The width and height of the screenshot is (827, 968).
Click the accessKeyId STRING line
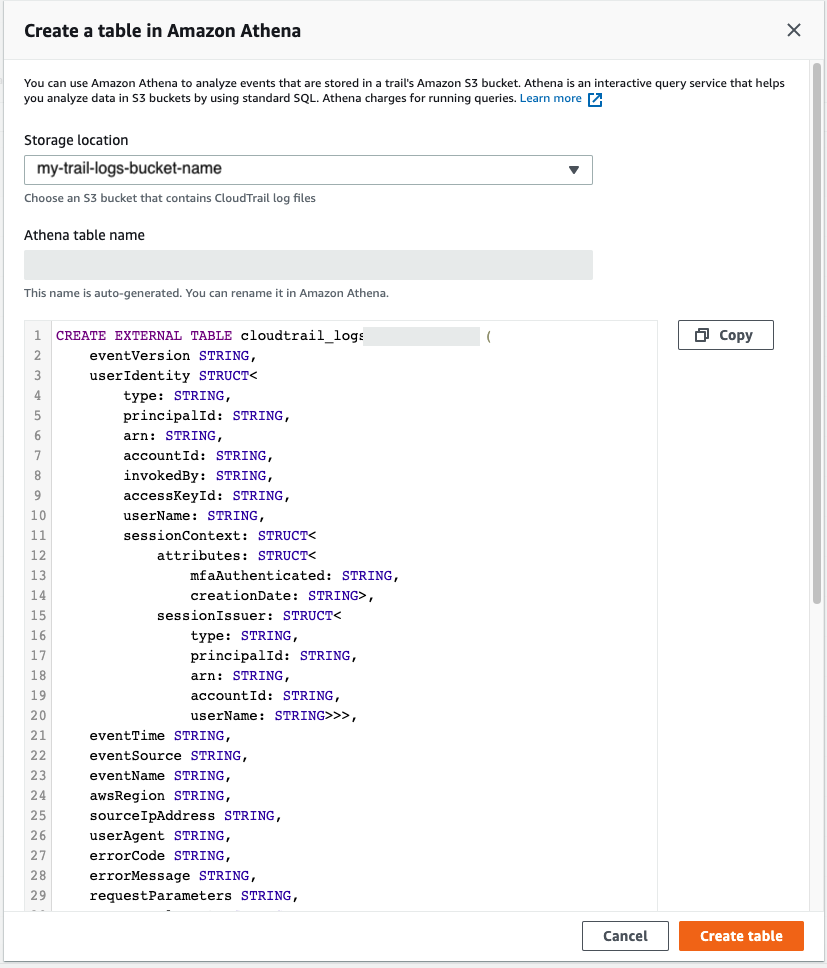coord(204,496)
